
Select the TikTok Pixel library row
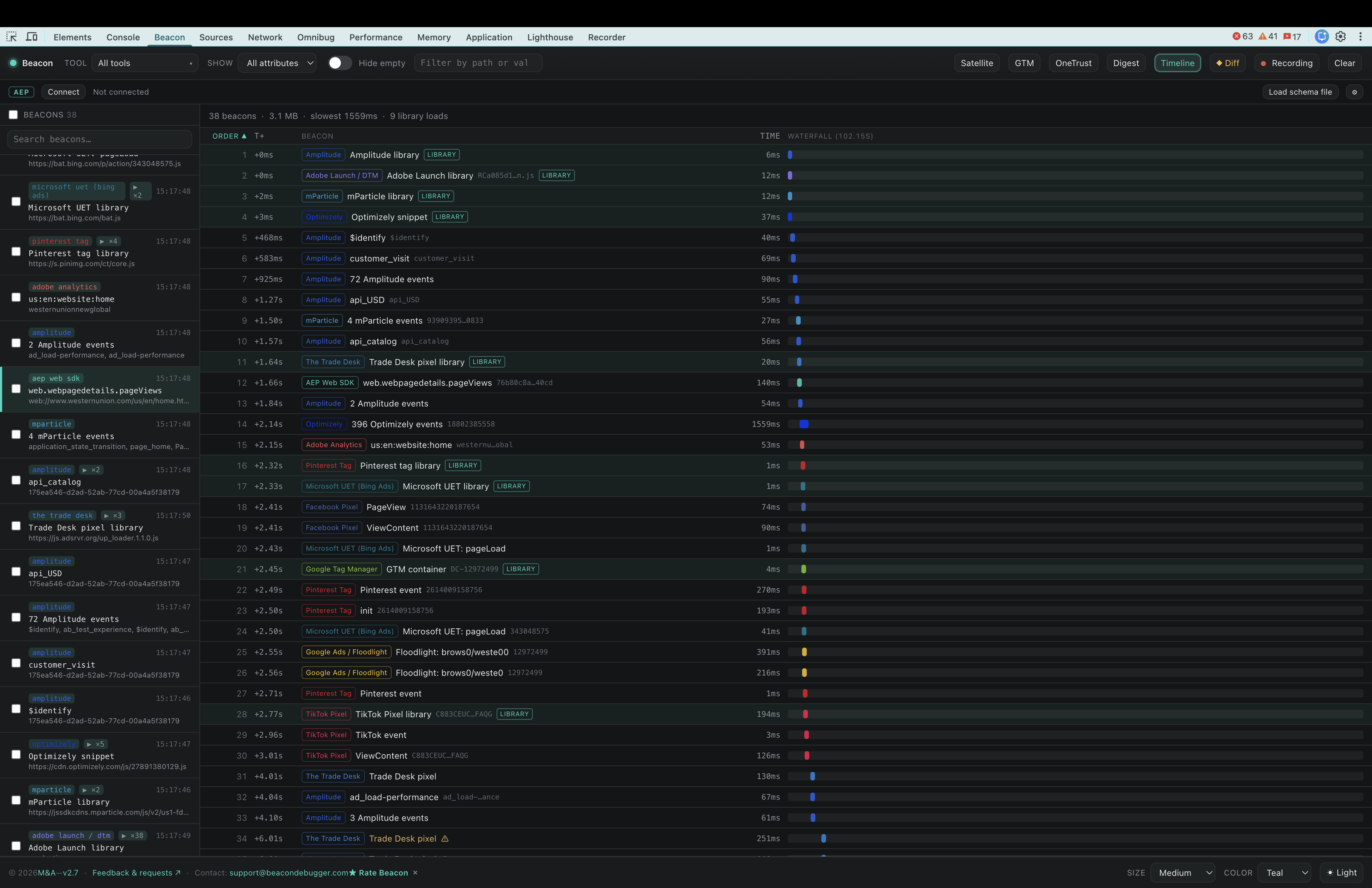(786, 714)
